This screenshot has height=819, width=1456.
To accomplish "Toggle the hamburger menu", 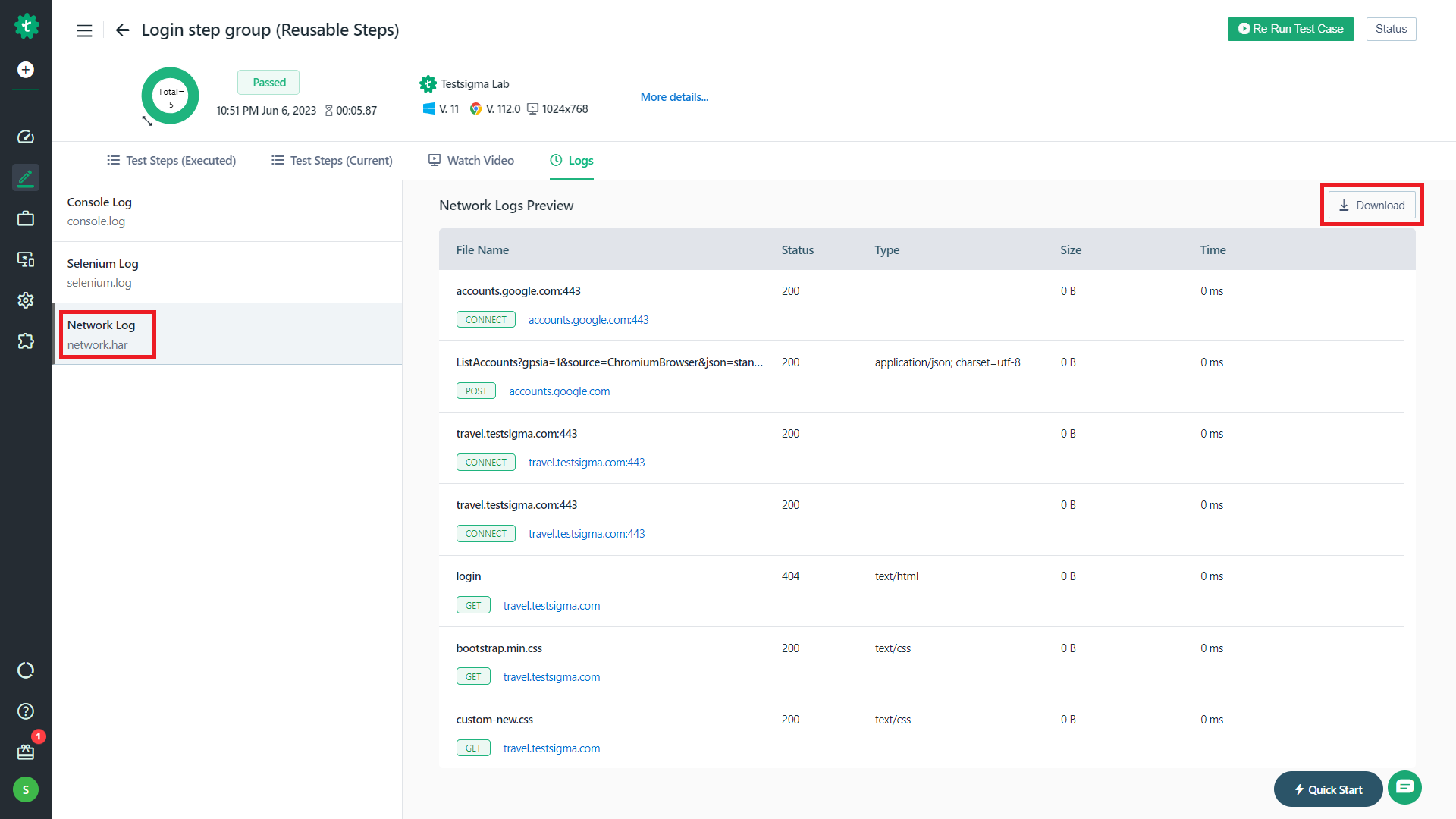I will (x=84, y=30).
